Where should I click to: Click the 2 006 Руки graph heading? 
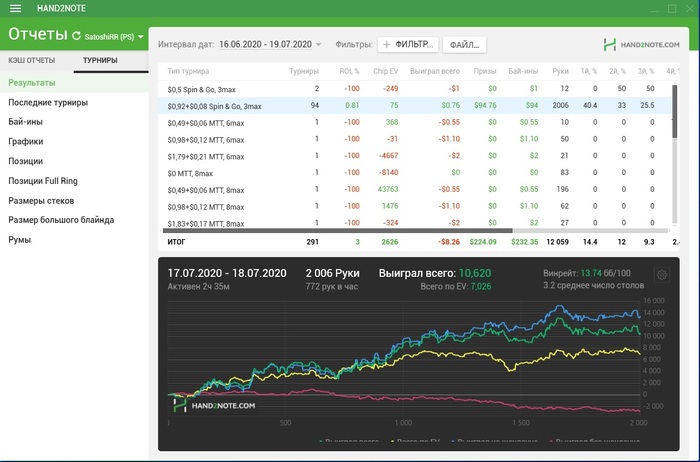click(x=332, y=273)
